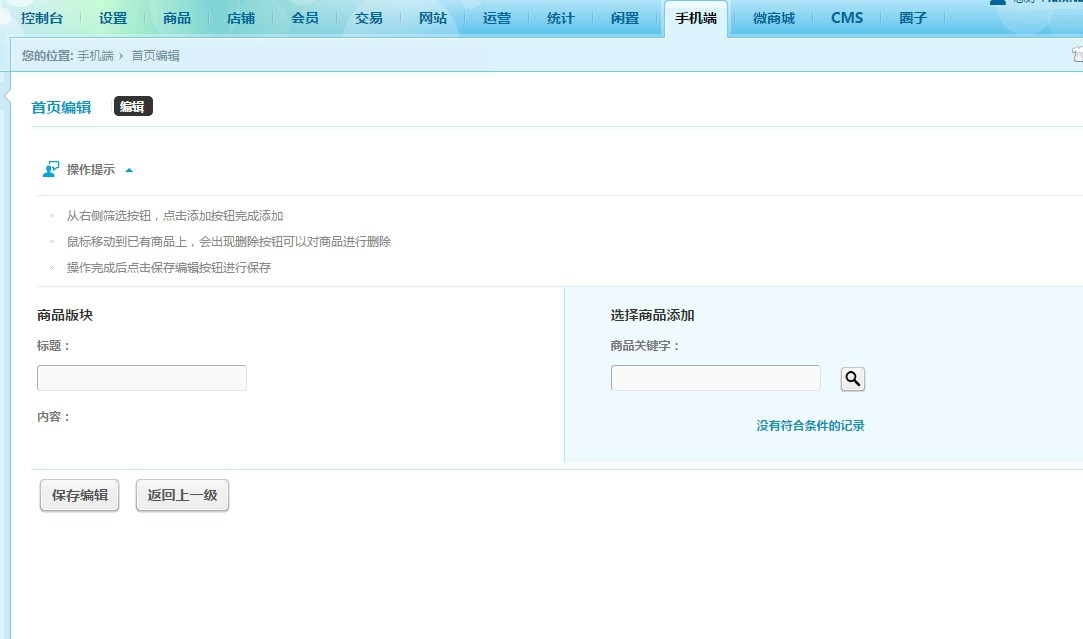
Task: Click the 操作提示 person icon
Action: coord(50,169)
